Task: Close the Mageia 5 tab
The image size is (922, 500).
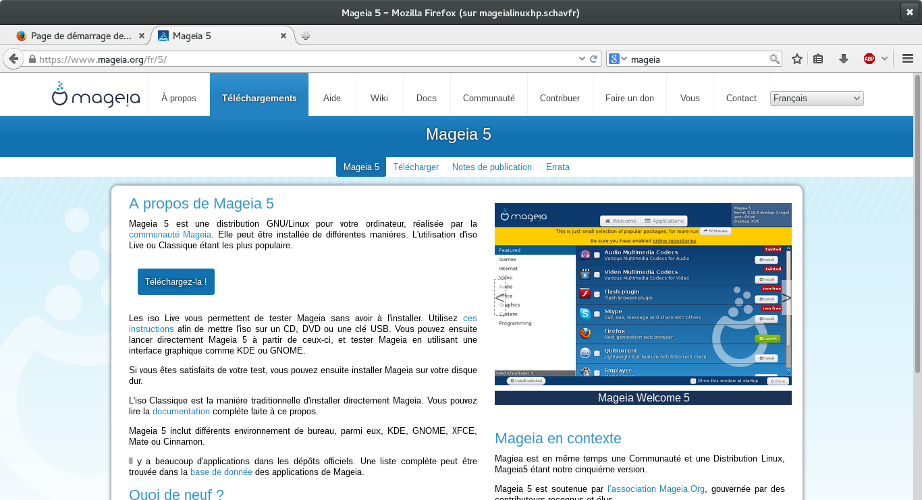Action: (x=283, y=36)
